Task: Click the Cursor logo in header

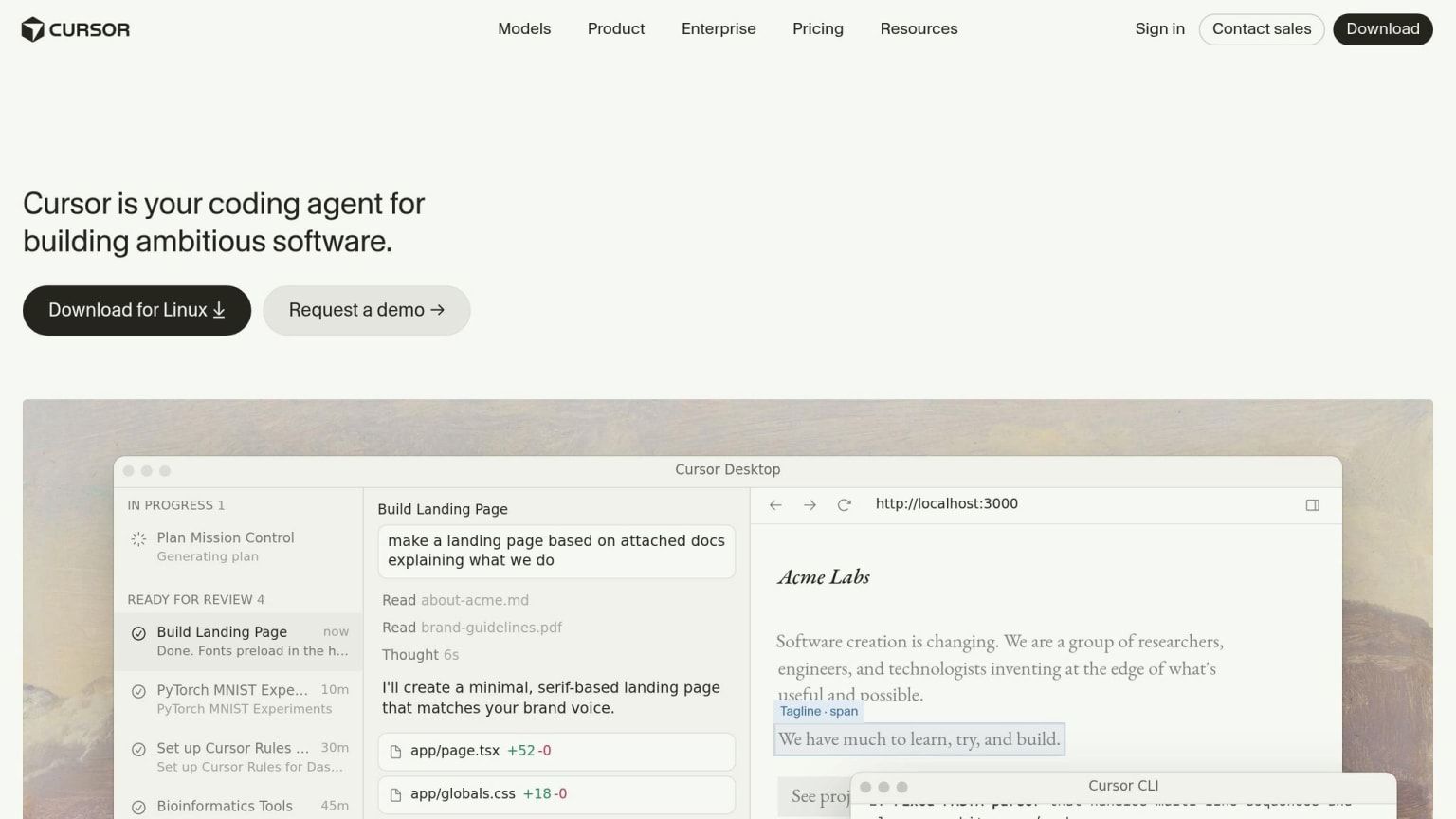Action: 75,29
